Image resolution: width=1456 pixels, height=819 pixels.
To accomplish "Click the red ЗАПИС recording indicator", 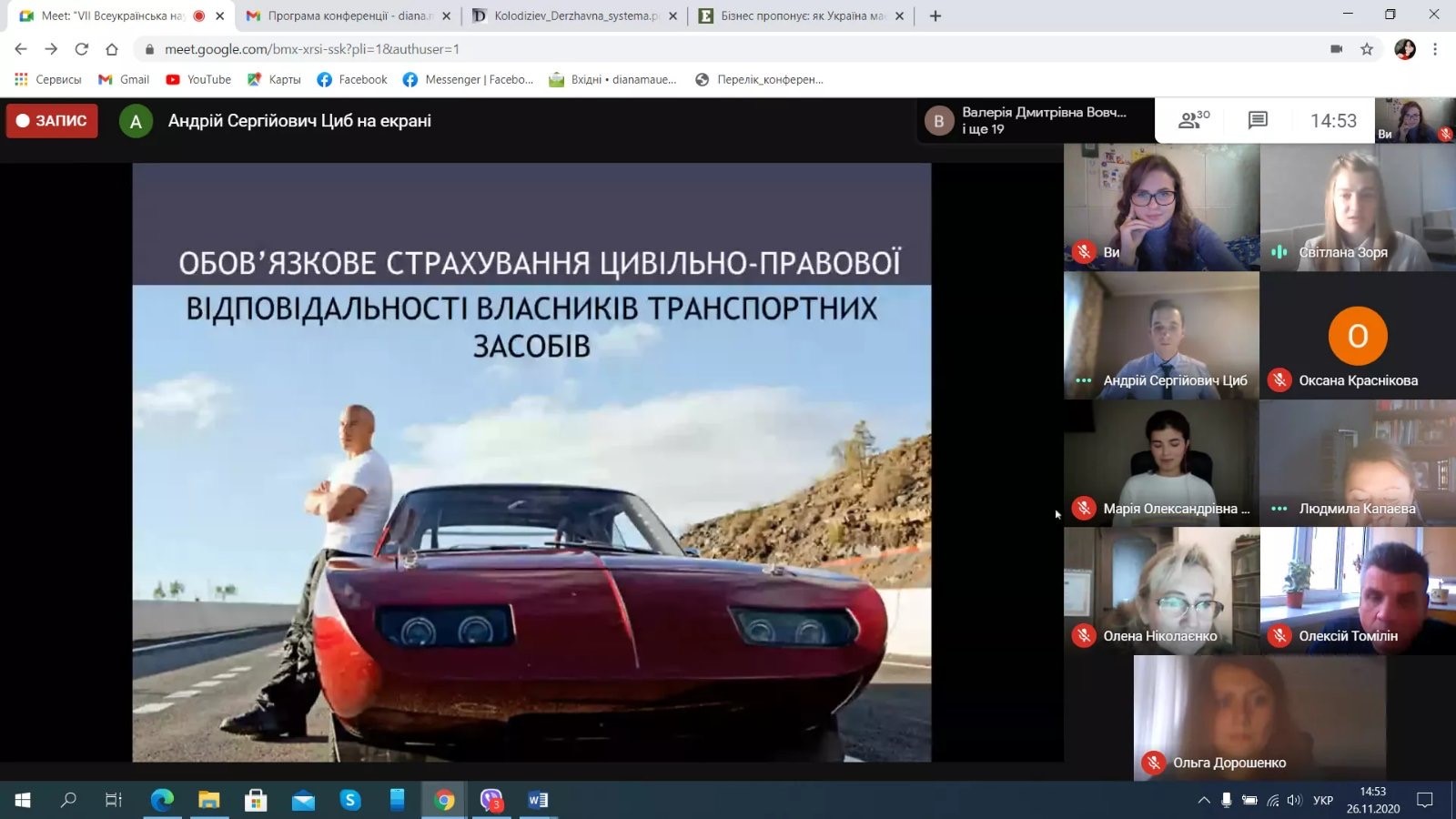I will pos(52,120).
